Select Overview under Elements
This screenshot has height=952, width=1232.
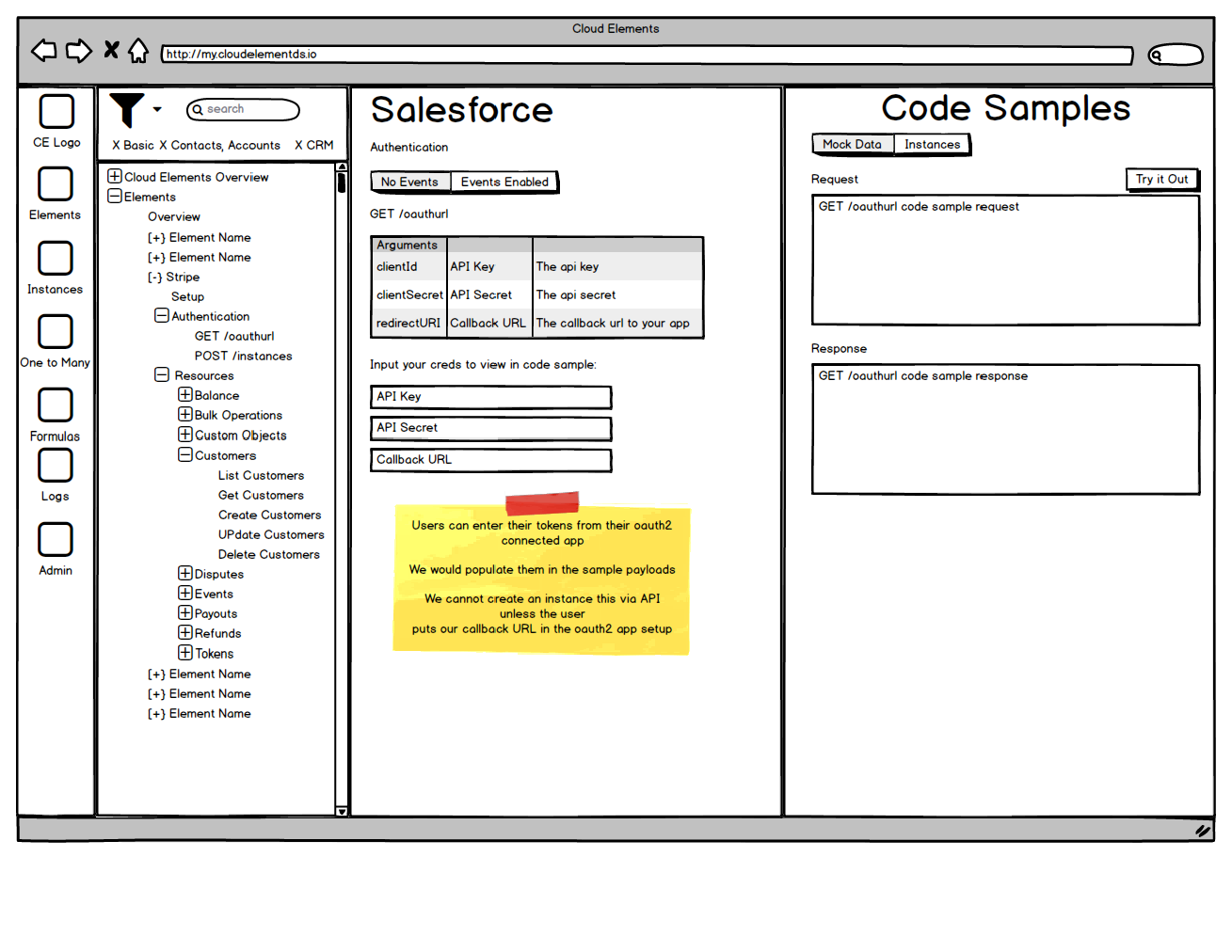click(174, 217)
